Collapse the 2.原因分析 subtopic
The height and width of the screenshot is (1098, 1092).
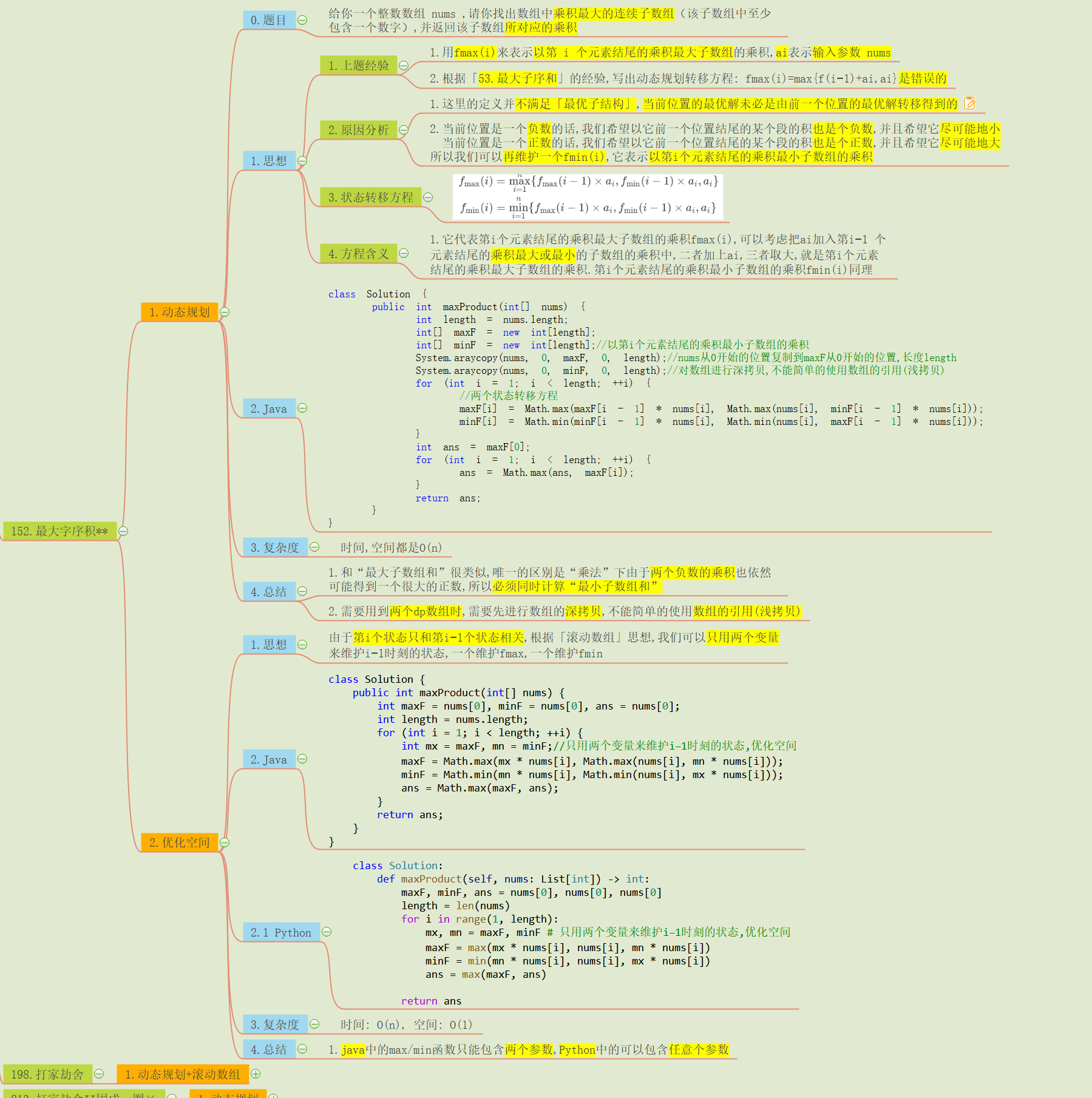(404, 130)
